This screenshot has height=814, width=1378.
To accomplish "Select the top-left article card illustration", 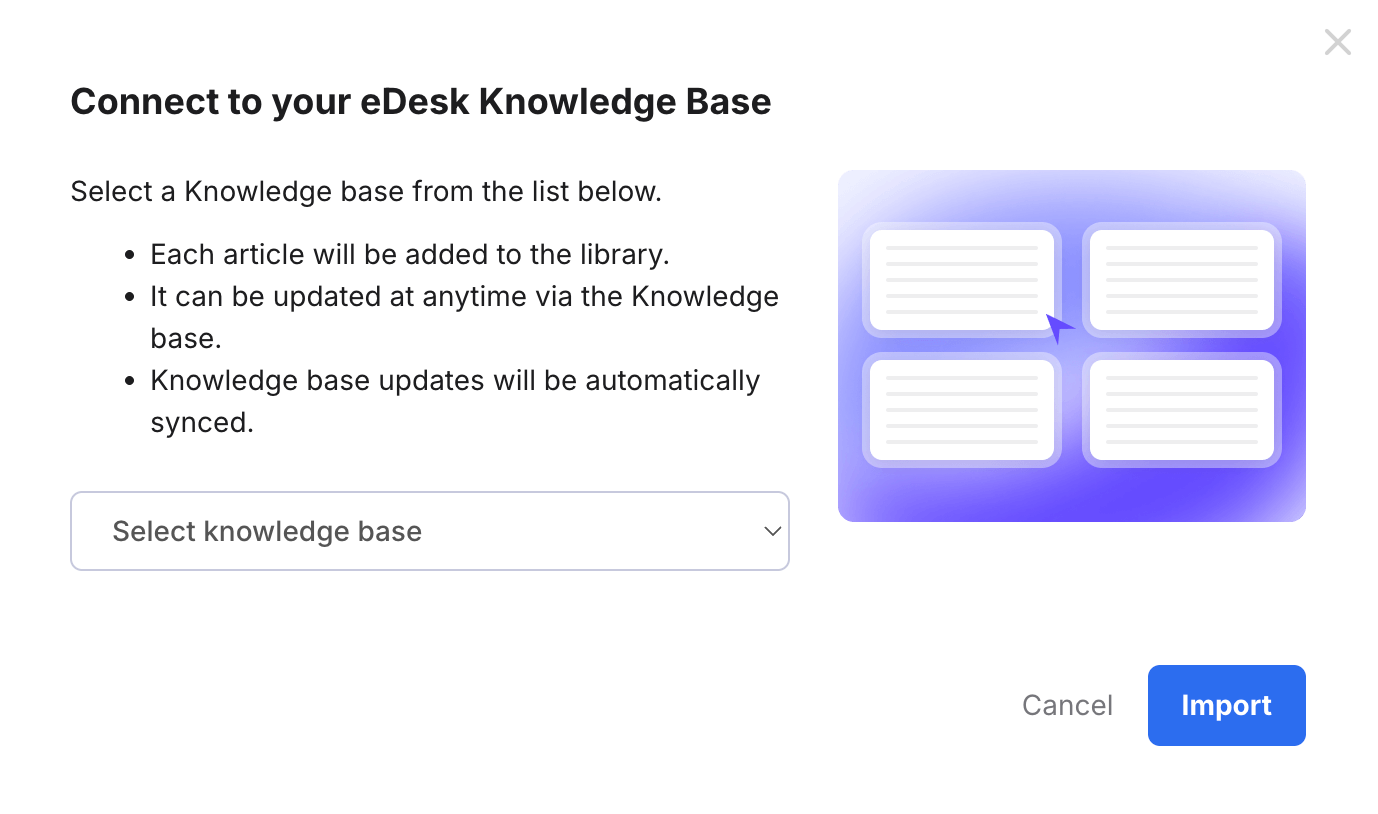I will (x=961, y=280).
